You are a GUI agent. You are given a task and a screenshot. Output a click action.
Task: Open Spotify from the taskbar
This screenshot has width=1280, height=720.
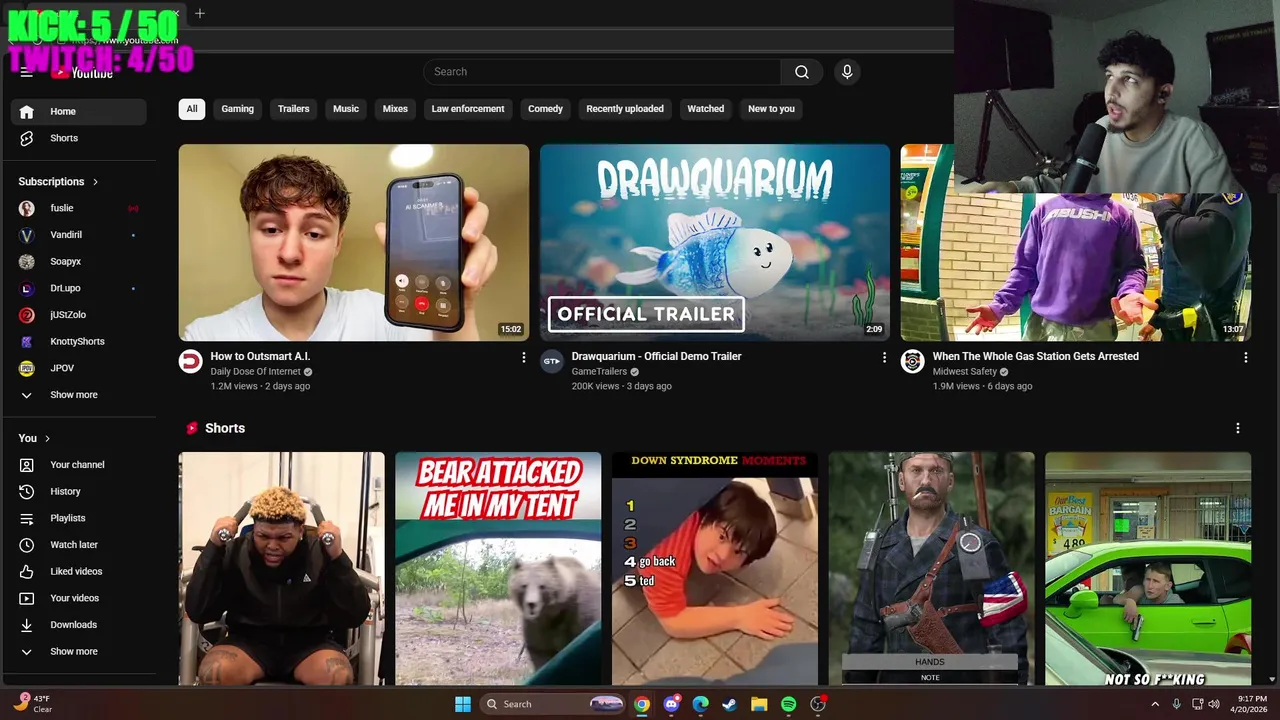pyautogui.click(x=788, y=704)
